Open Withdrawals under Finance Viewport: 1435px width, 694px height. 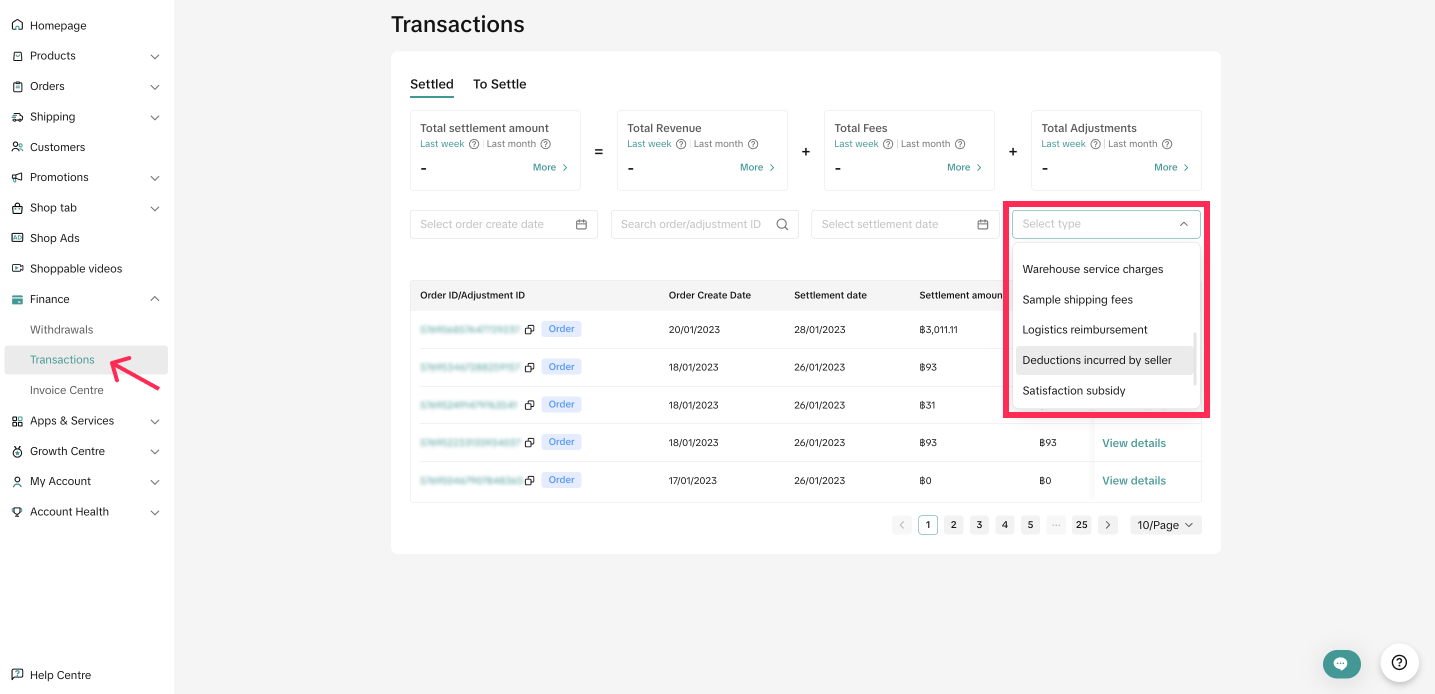tap(61, 329)
